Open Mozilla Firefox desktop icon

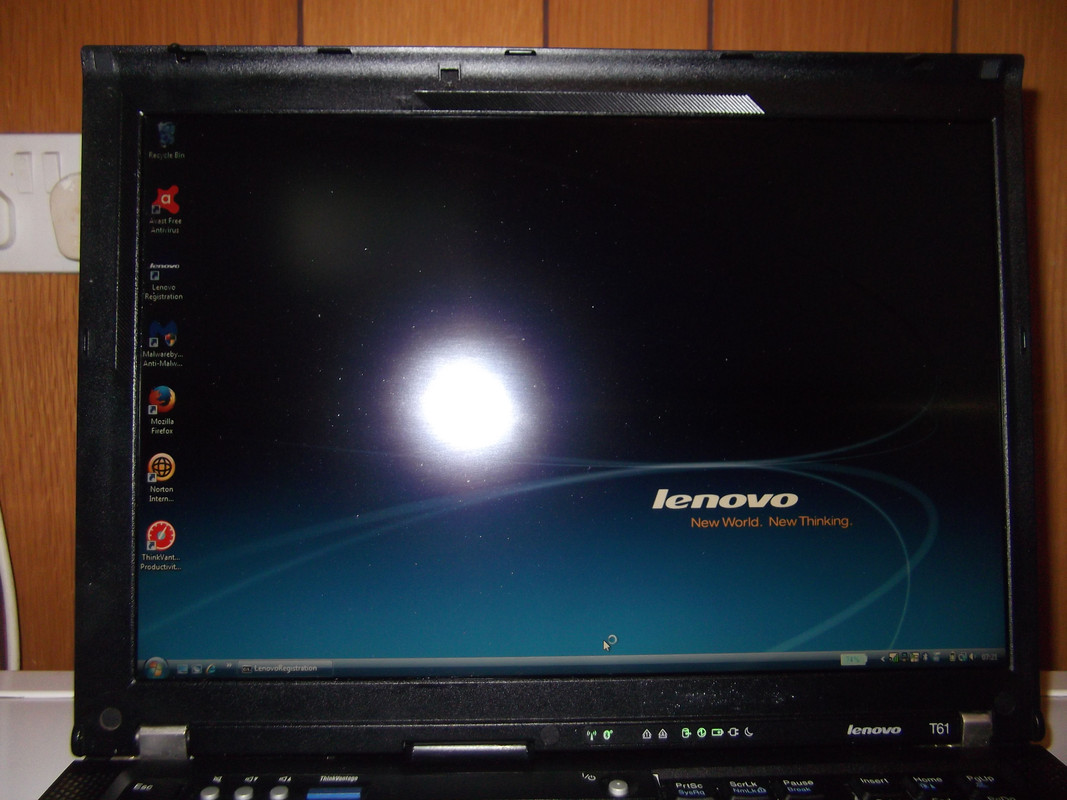click(162, 410)
